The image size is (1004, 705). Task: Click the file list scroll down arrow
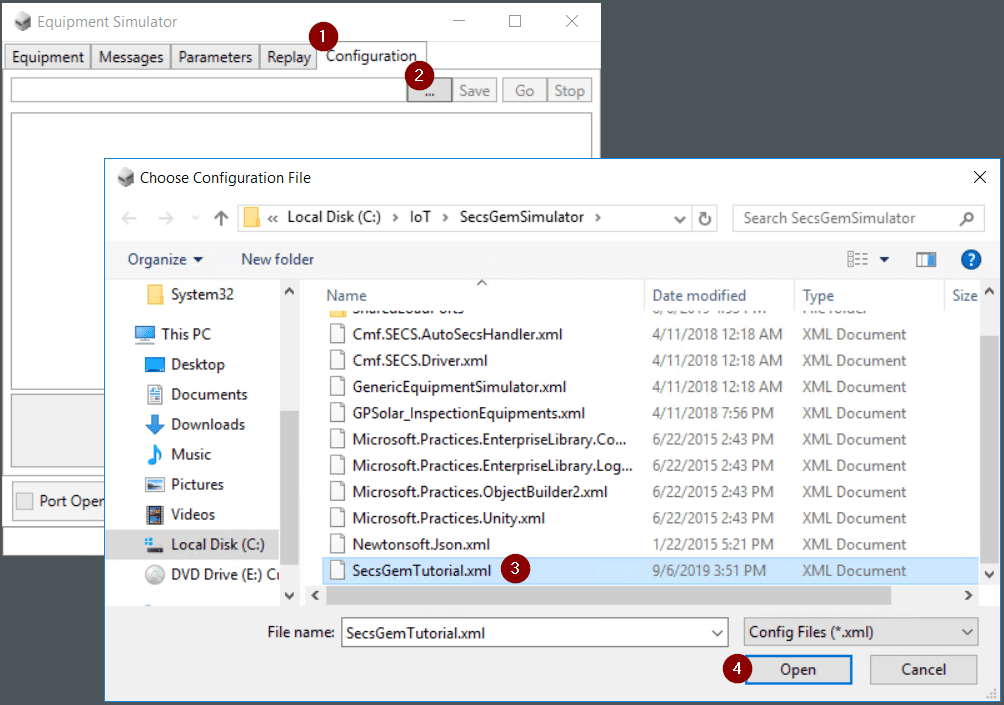989,574
